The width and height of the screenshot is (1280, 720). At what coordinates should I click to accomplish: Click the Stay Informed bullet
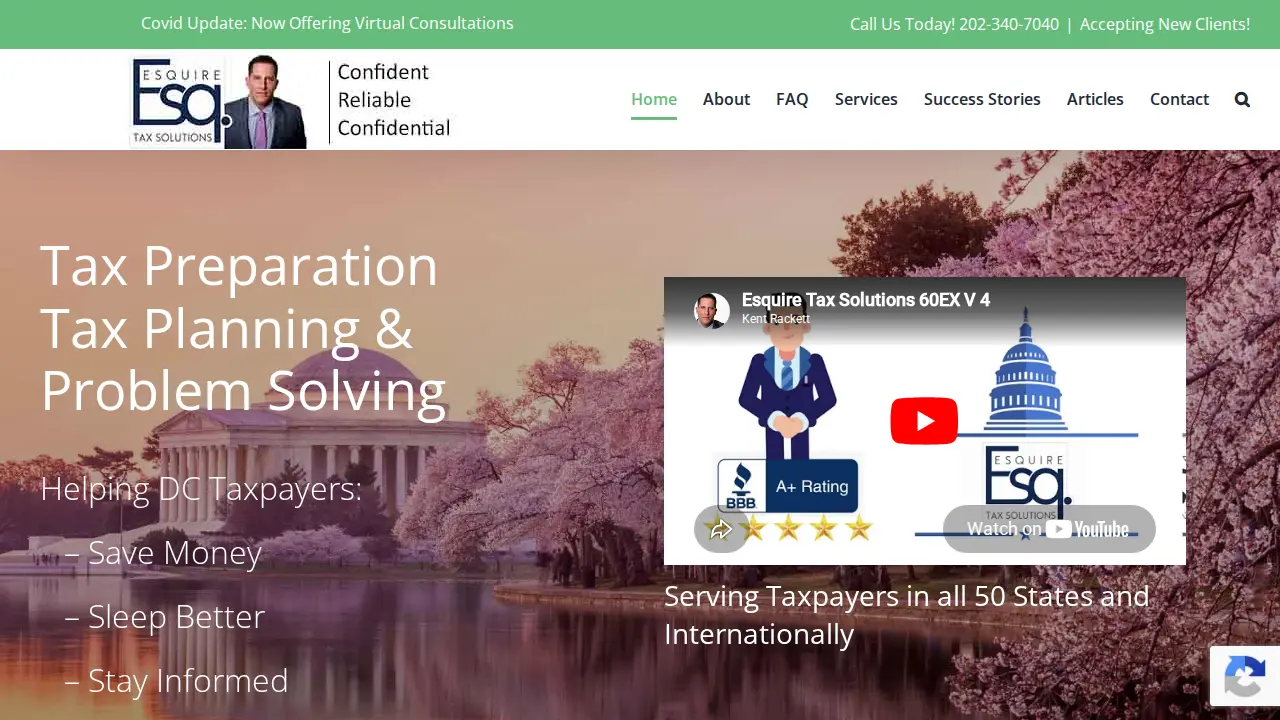176,680
